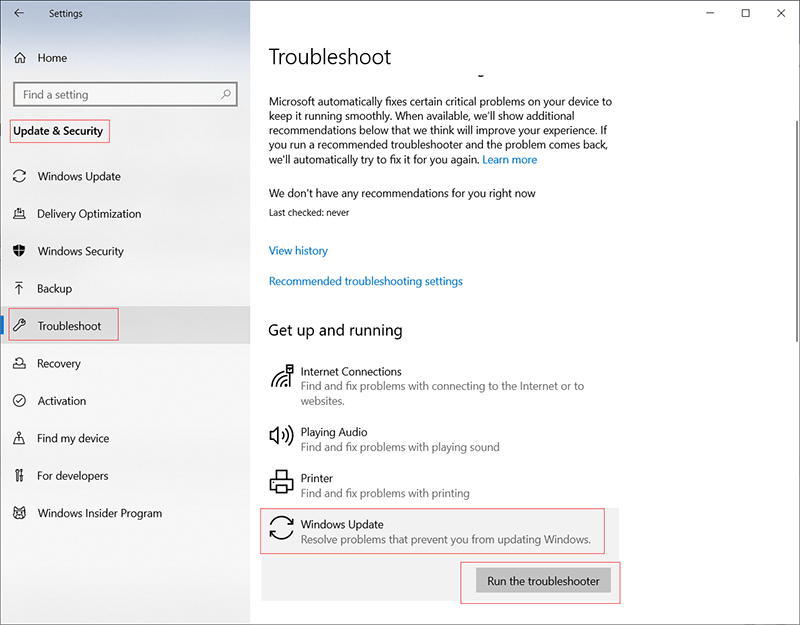Click the Windows Security shield icon
This screenshot has height=625, width=800.
19,251
